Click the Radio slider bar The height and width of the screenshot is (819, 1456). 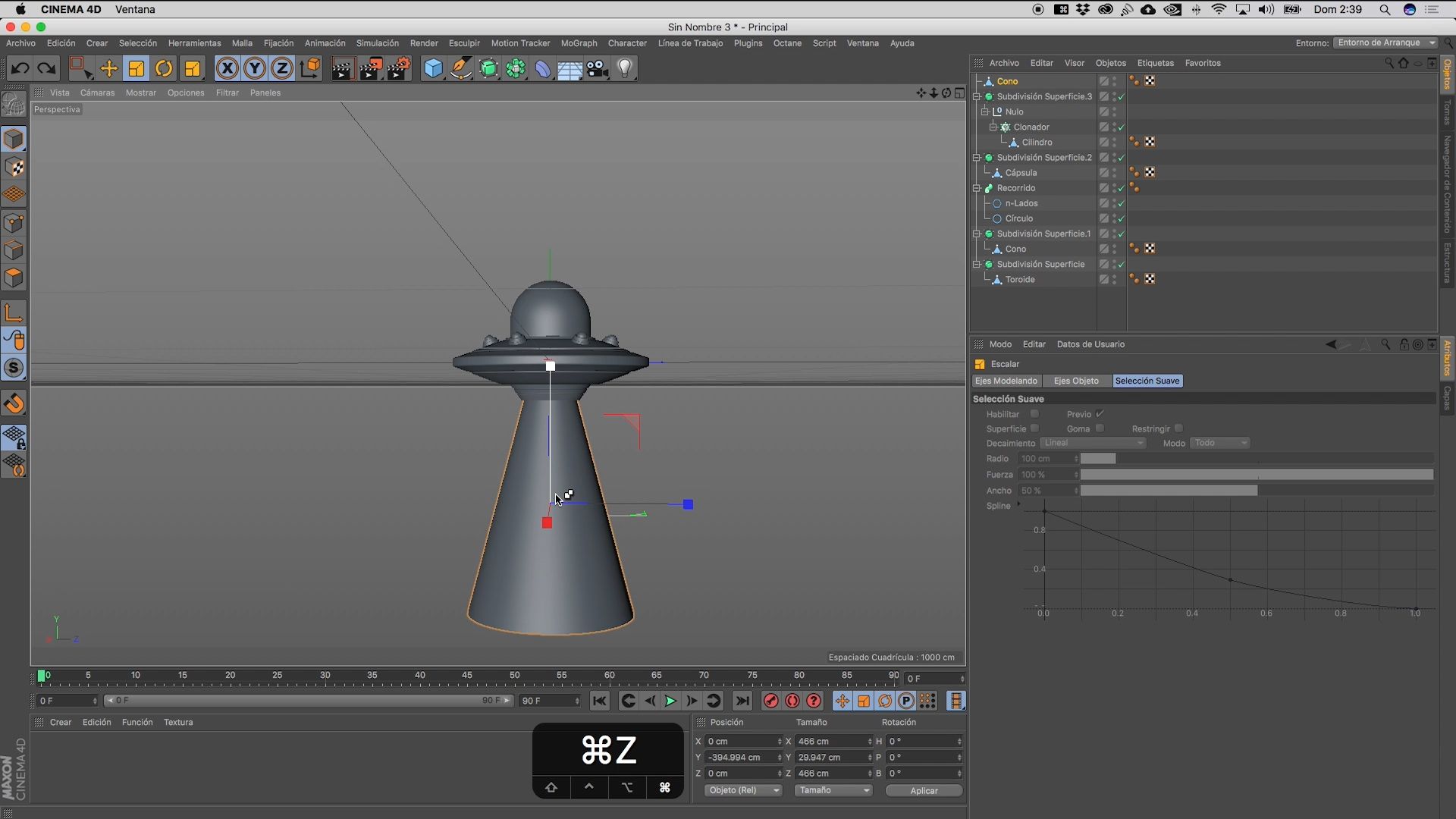(1257, 459)
